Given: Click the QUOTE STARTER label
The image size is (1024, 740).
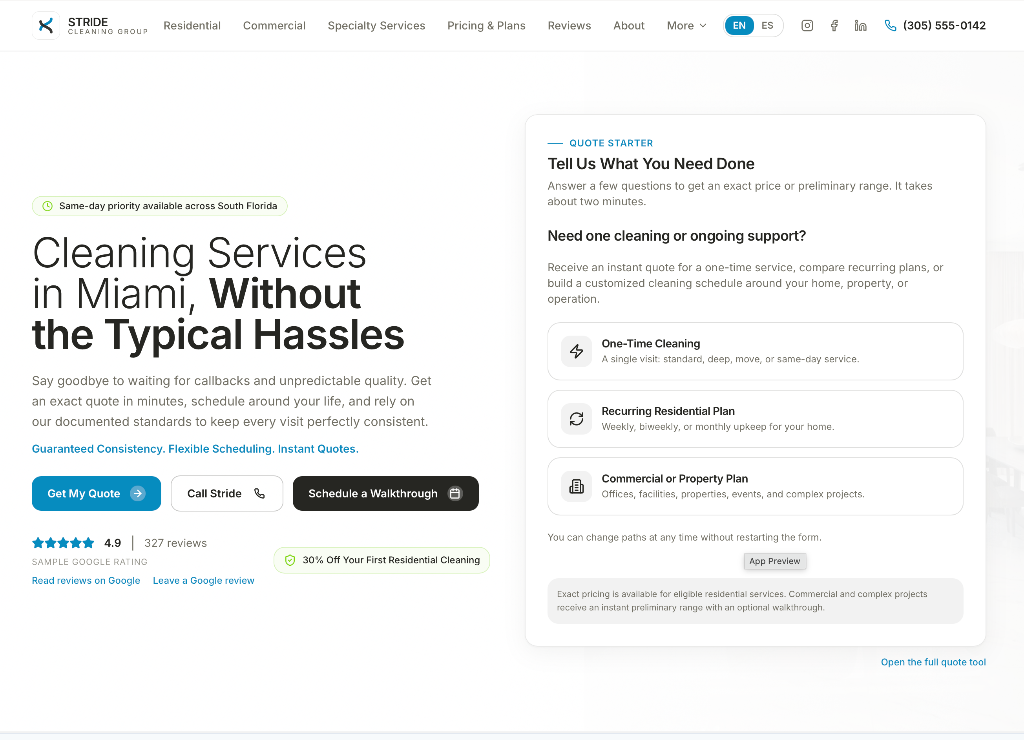Looking at the screenshot, I should click(x=611, y=143).
